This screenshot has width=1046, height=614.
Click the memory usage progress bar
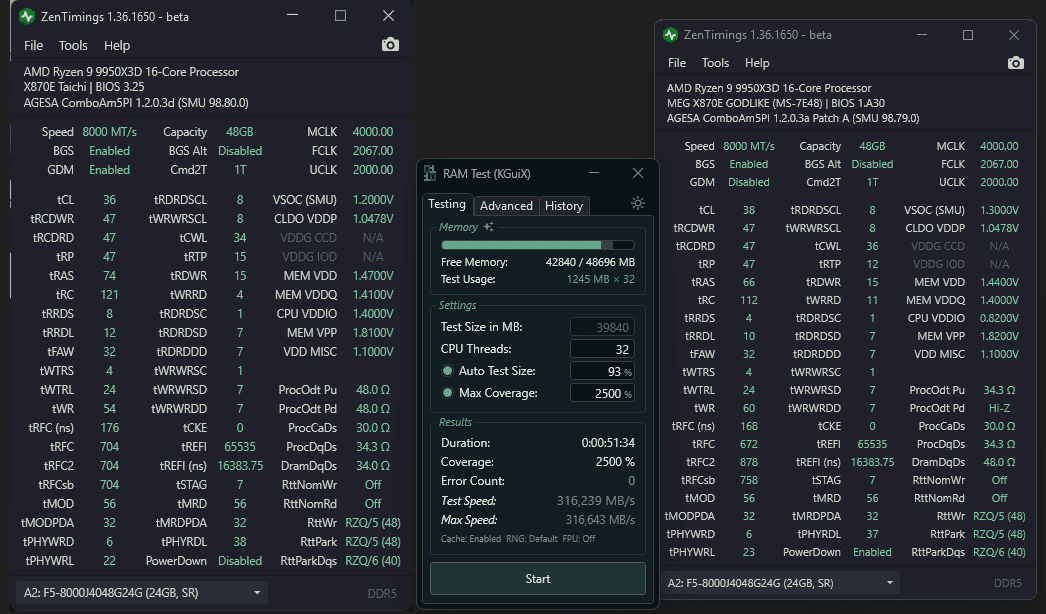[538, 245]
